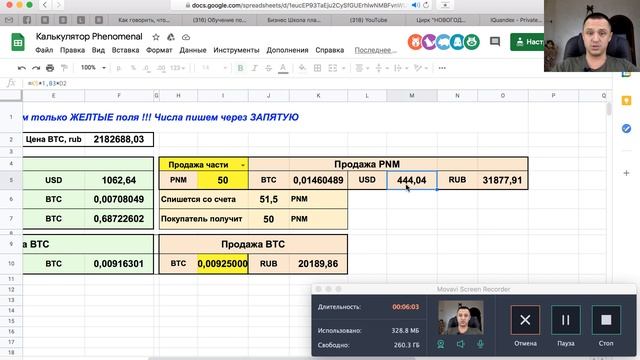Toggle microphone in Movavi recorder
The height and width of the screenshot is (360, 640).
coord(480,344)
